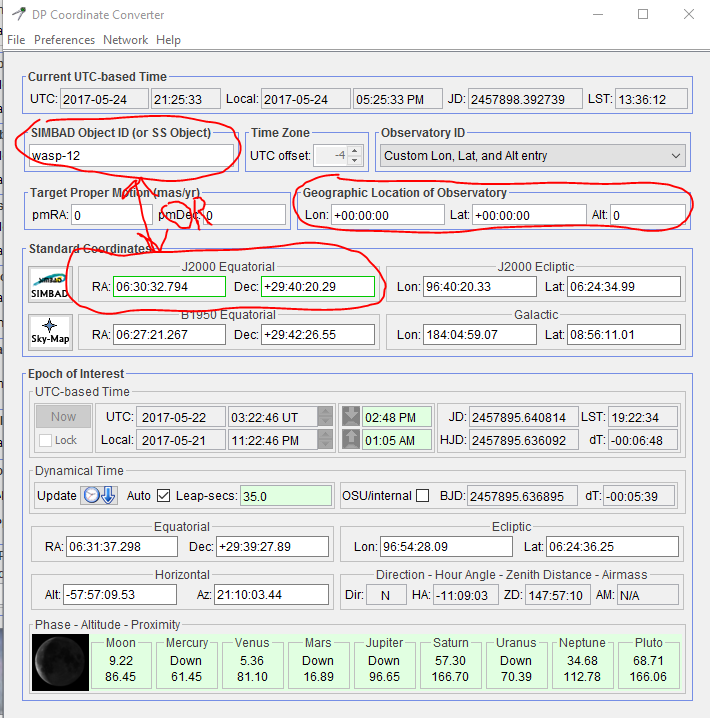Image resolution: width=710 pixels, height=718 pixels.
Task: Click the UTC time spinner arrows
Action: [x=325, y=416]
